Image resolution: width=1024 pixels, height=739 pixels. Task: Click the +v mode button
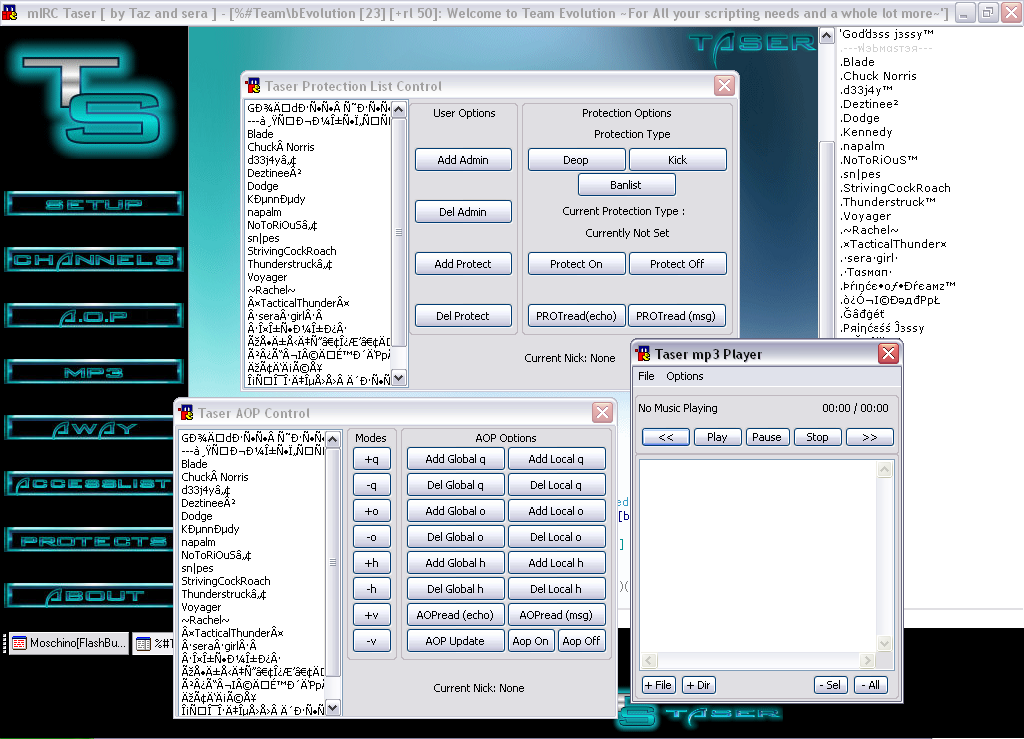[372, 615]
